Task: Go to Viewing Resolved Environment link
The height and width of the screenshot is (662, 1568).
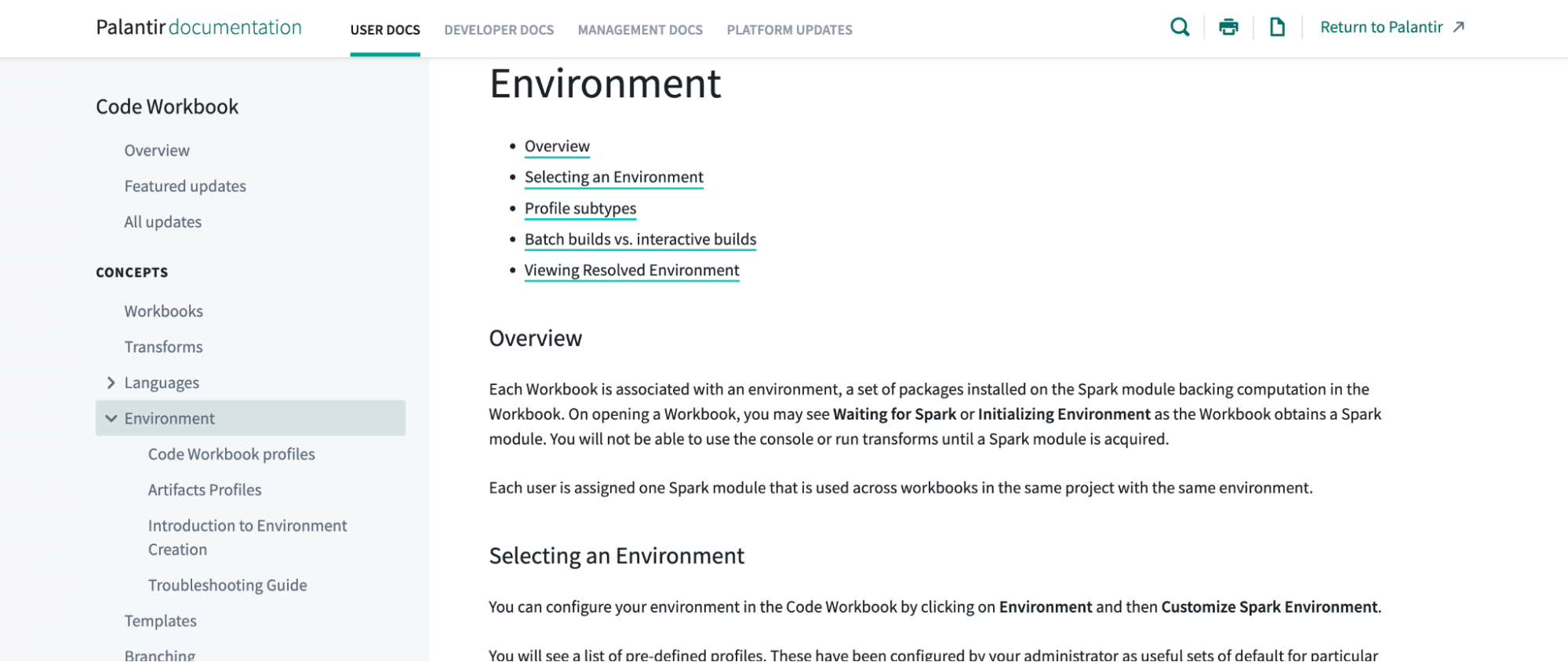Action: pos(631,271)
